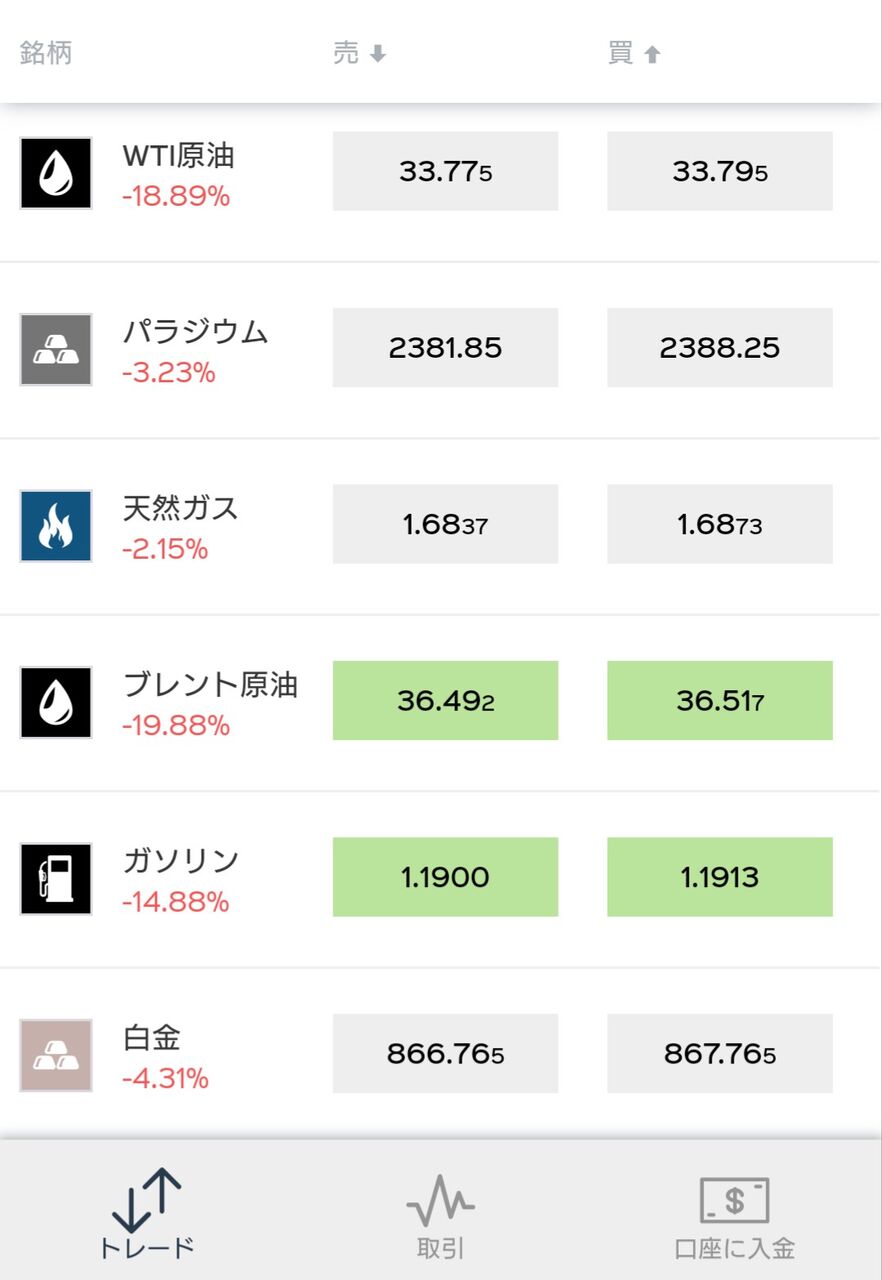882x1280 pixels.
Task: Buy 白金 at 867.765
Action: (x=720, y=1053)
